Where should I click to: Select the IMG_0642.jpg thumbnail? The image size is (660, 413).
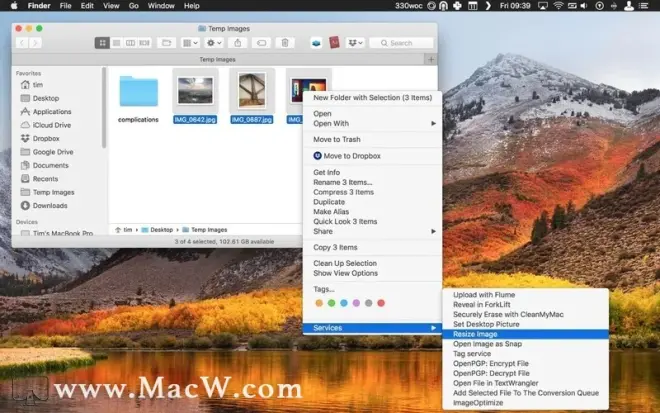click(195, 91)
